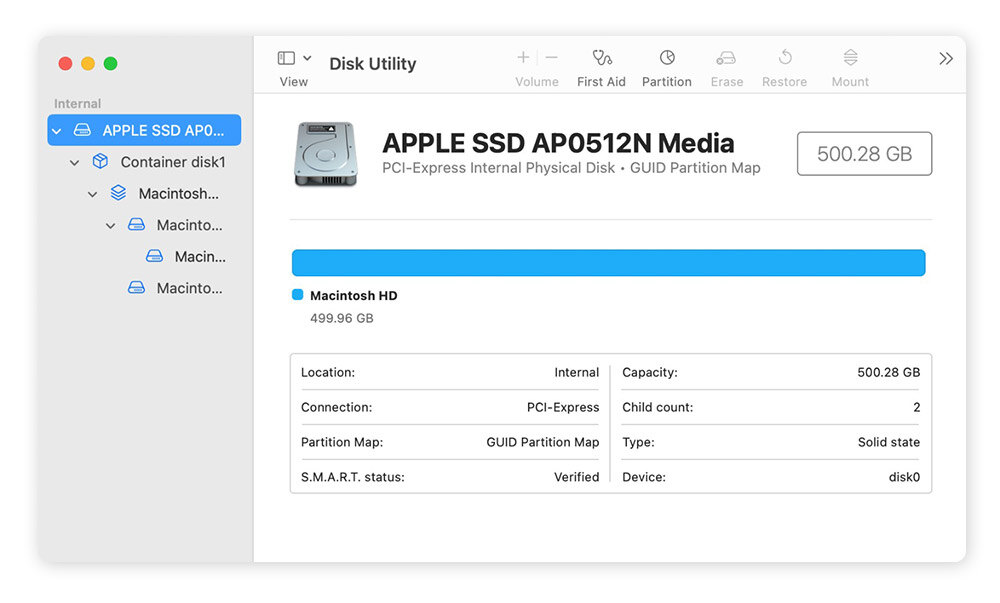This screenshot has width=1000, height=603.
Task: Click the Macin... drive icon
Action: [154, 256]
